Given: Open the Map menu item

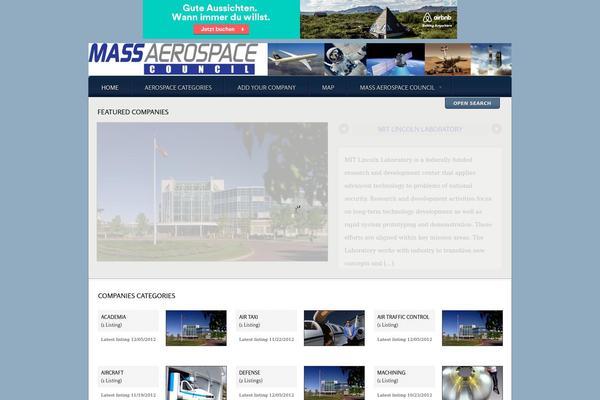Looking at the screenshot, I should (x=328, y=88).
